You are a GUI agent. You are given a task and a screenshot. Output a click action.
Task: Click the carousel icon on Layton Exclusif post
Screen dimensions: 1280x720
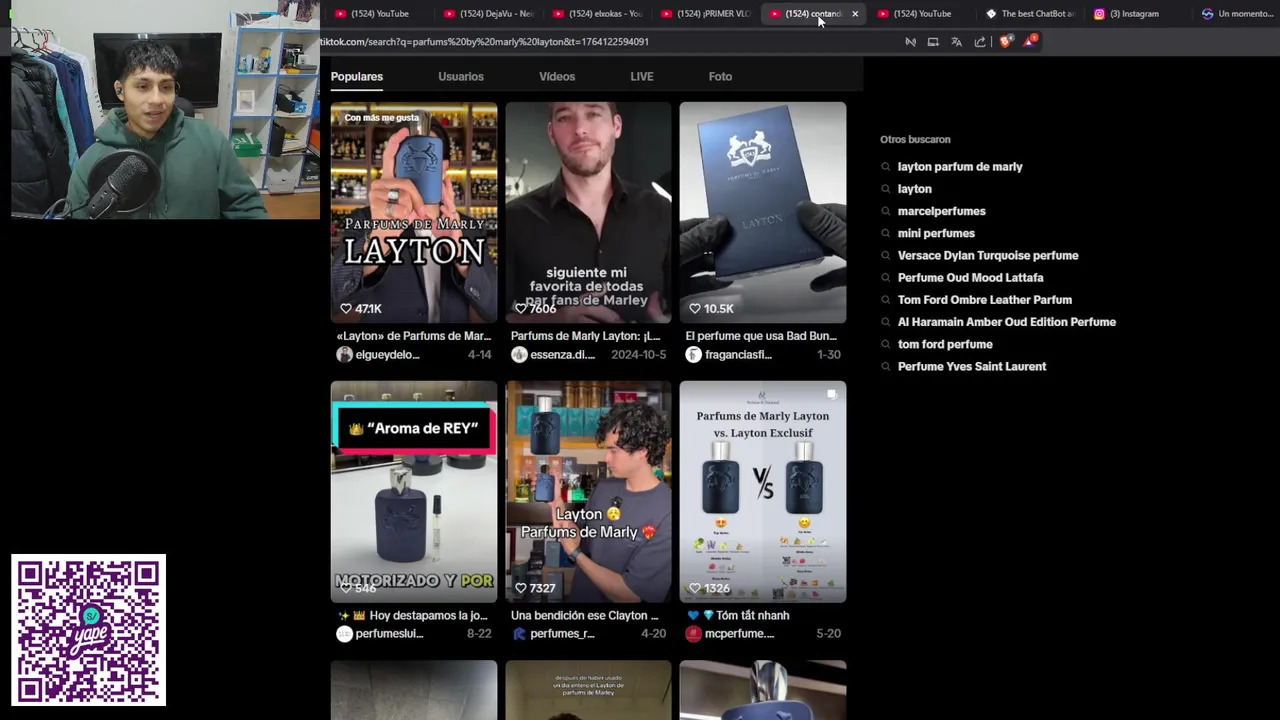832,395
